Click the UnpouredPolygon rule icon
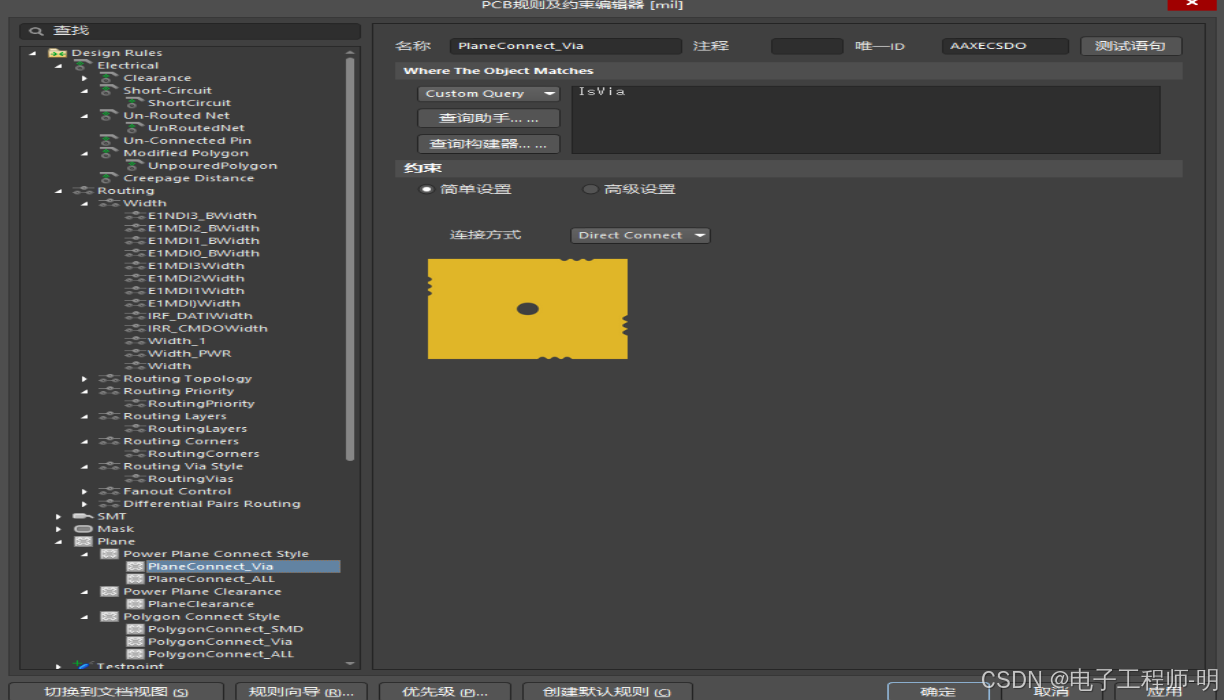Viewport: 1224px width, 700px height. [134, 166]
